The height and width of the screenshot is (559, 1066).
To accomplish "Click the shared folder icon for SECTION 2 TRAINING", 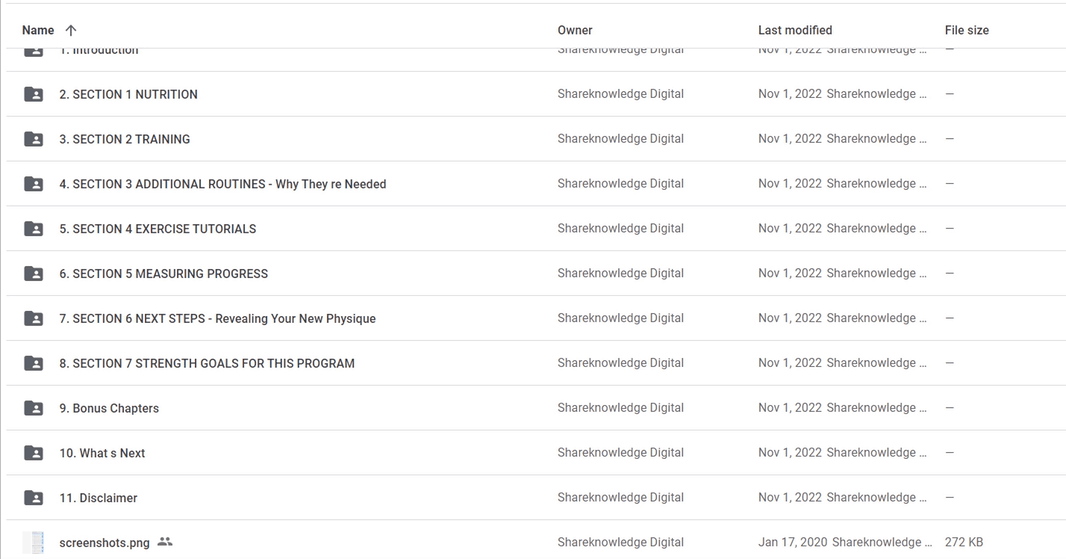I will [x=33, y=139].
